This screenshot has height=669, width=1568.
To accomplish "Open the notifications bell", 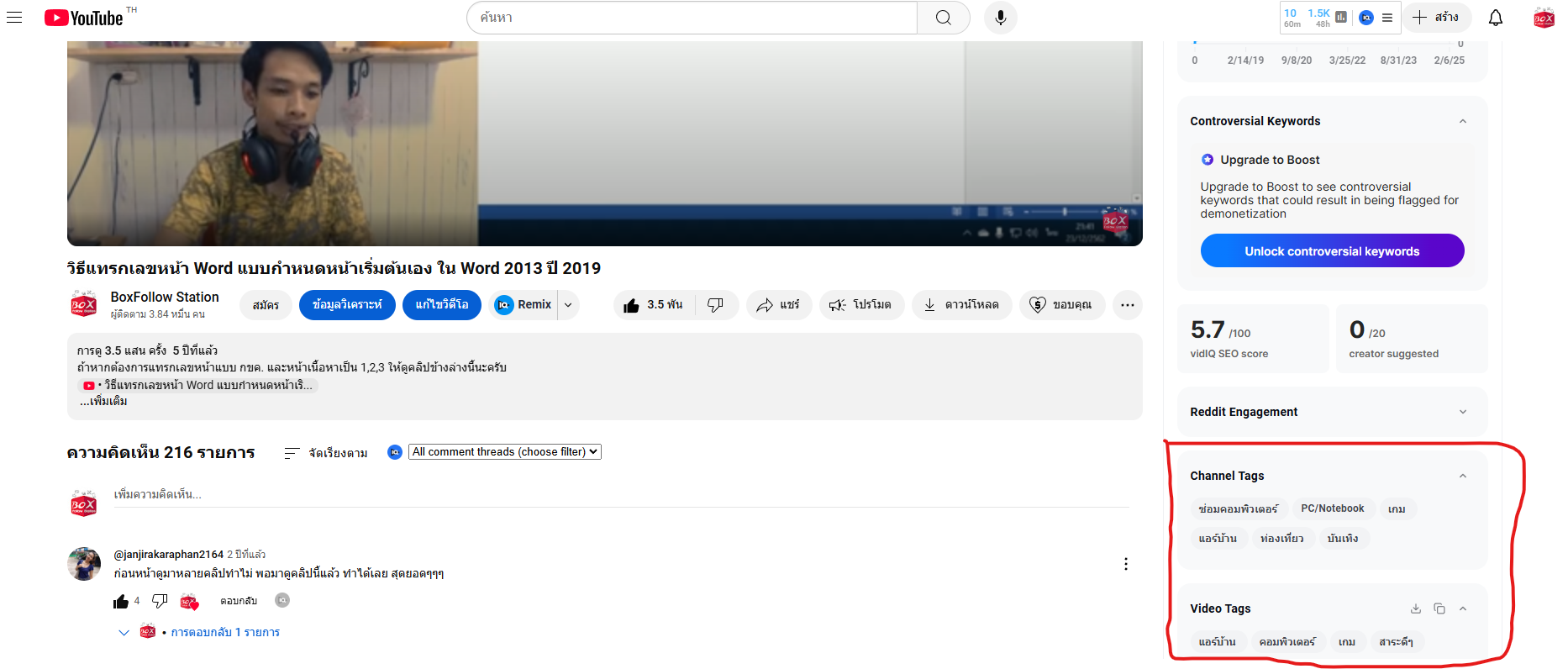I will [x=1495, y=18].
